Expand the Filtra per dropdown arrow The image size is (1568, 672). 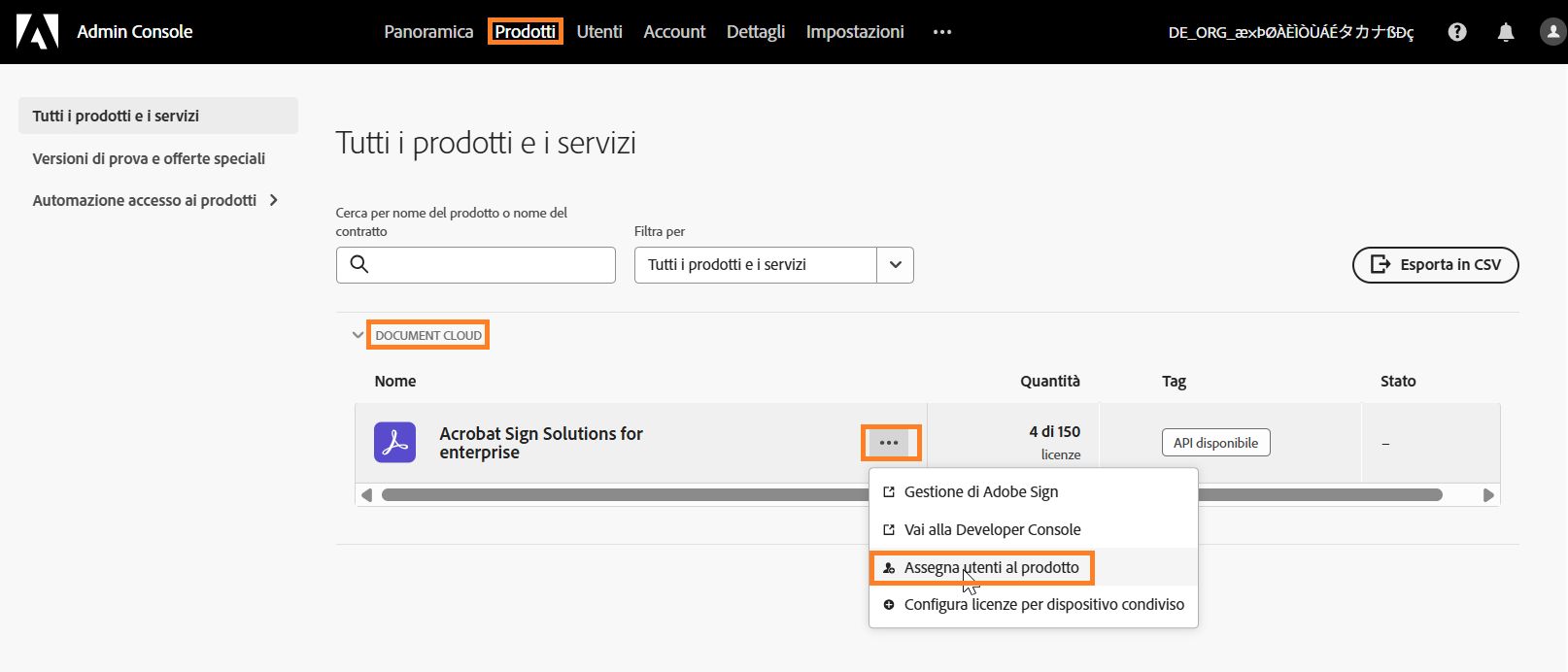895,264
